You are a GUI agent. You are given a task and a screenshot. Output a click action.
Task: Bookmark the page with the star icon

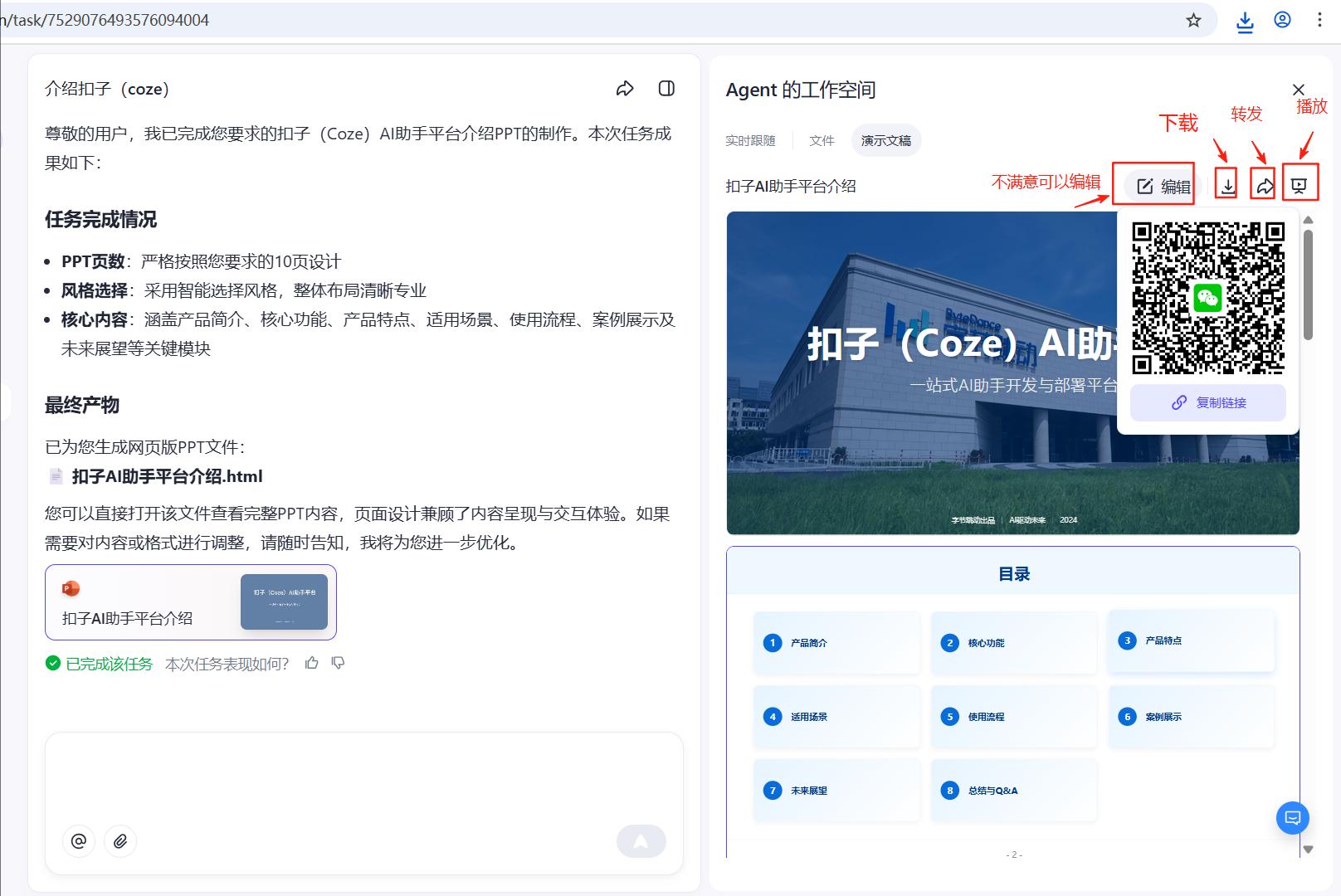[x=1192, y=20]
